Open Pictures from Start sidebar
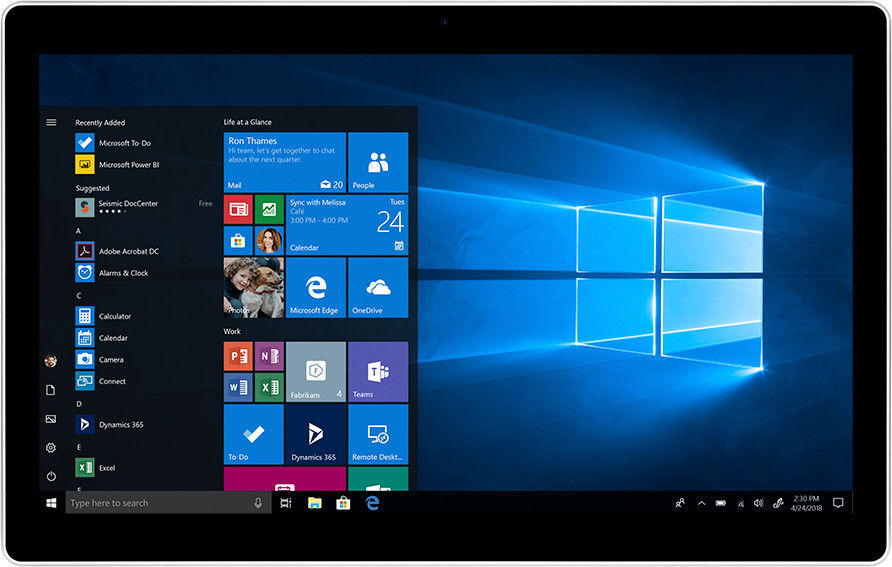Viewport: 892px width, 567px height. coord(51,419)
